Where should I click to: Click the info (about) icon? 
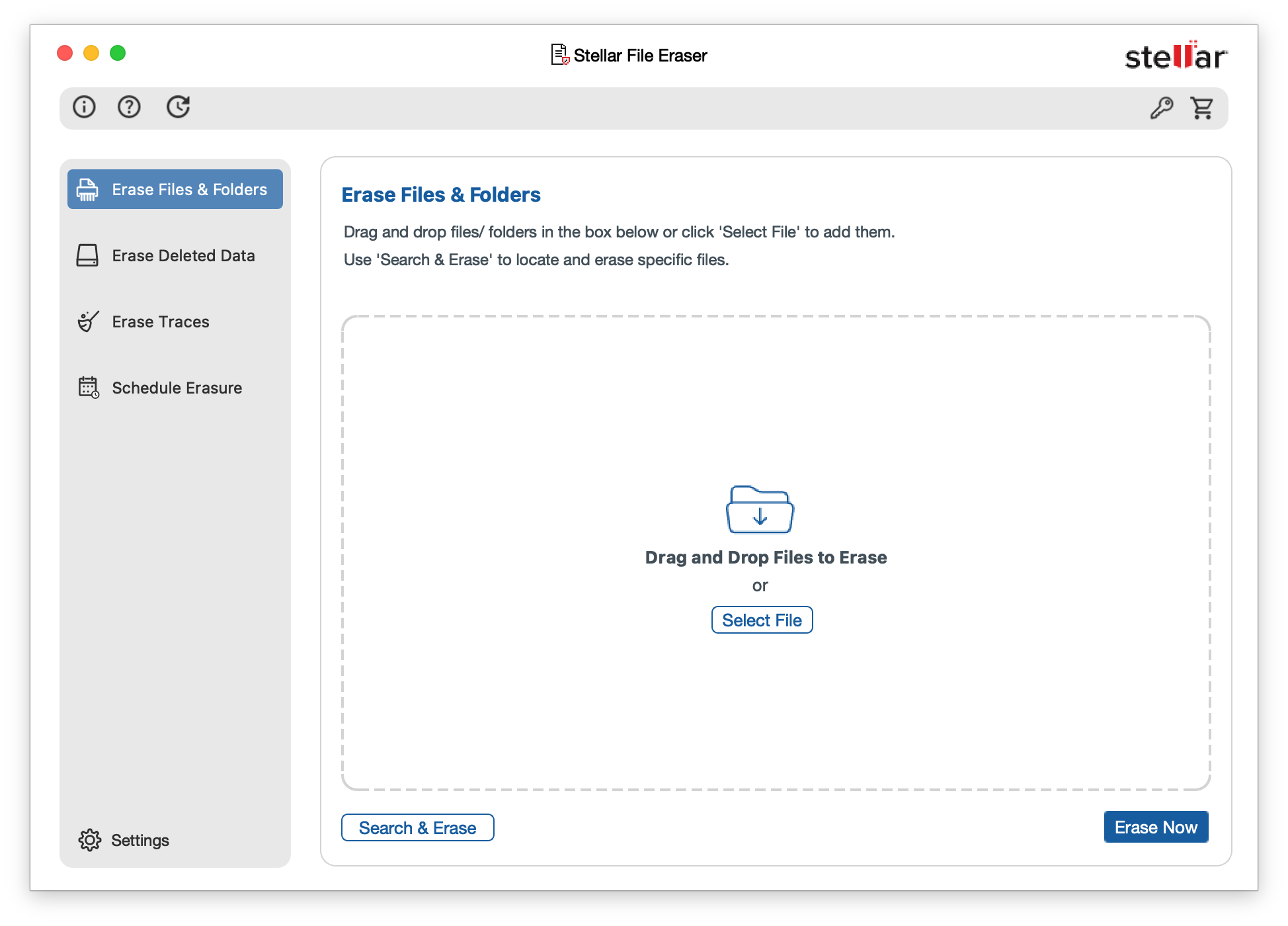point(84,107)
